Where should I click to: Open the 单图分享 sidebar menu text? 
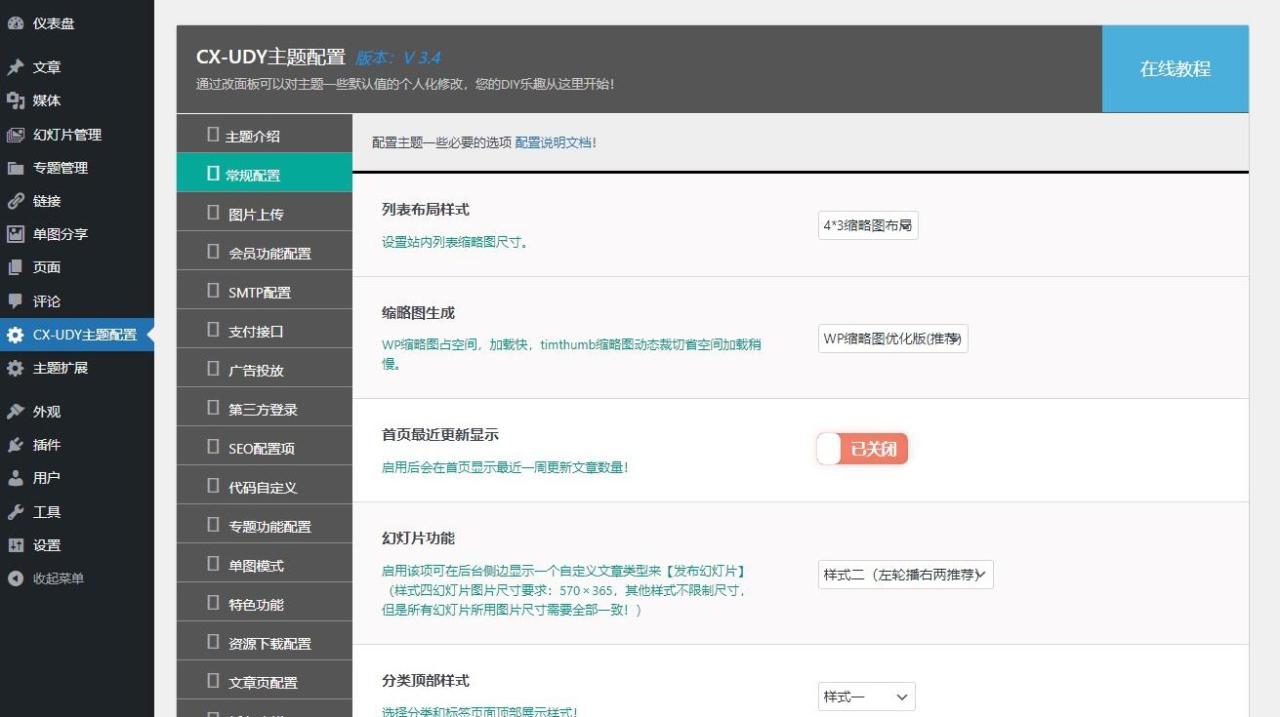coord(60,234)
